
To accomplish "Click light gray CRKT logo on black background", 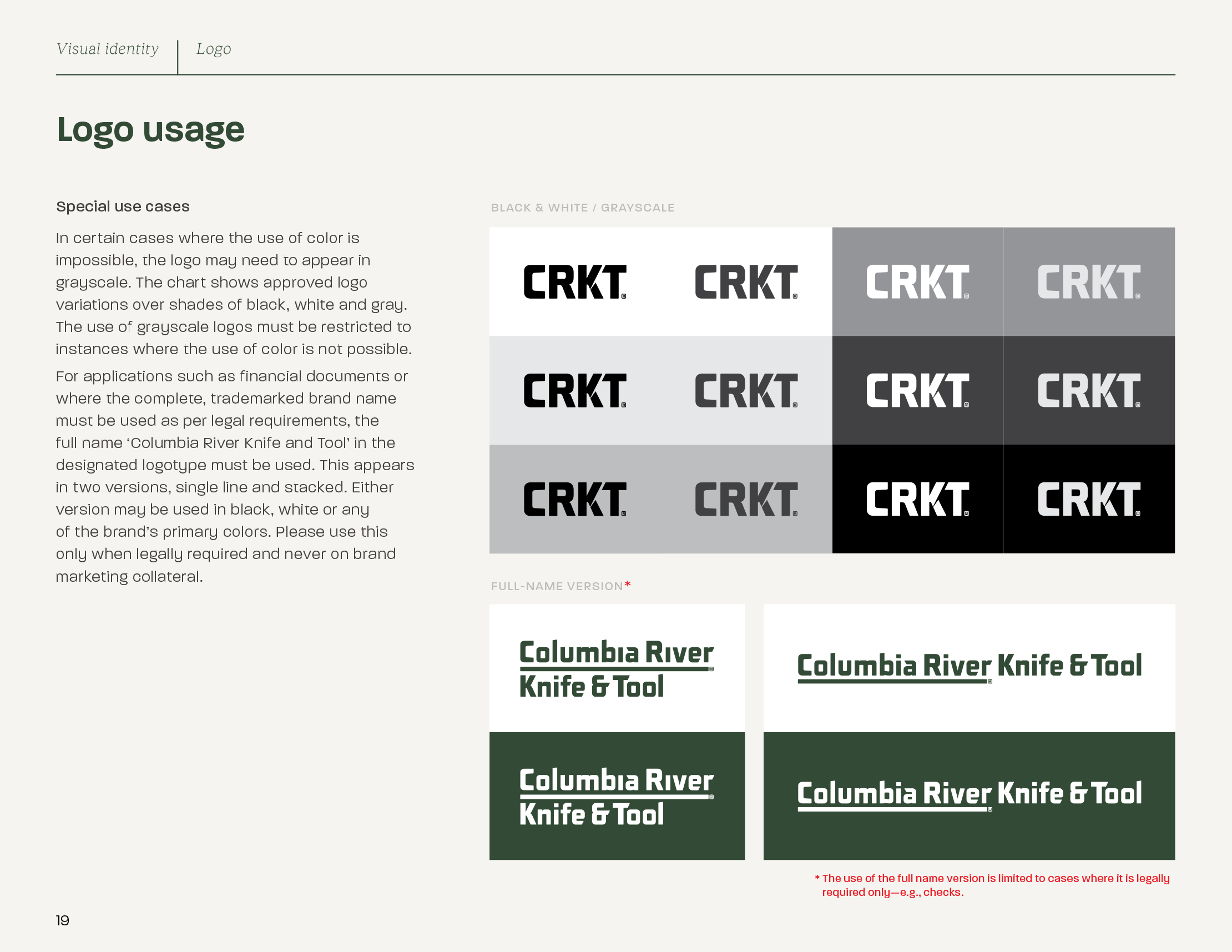I will pyautogui.click(x=1089, y=499).
